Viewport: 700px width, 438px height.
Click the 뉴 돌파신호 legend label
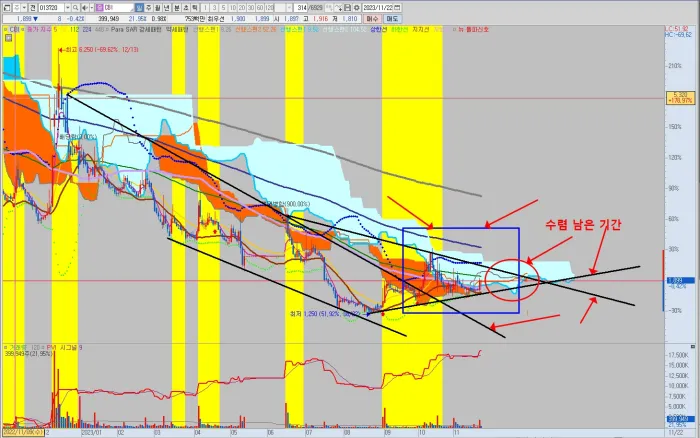[474, 29]
